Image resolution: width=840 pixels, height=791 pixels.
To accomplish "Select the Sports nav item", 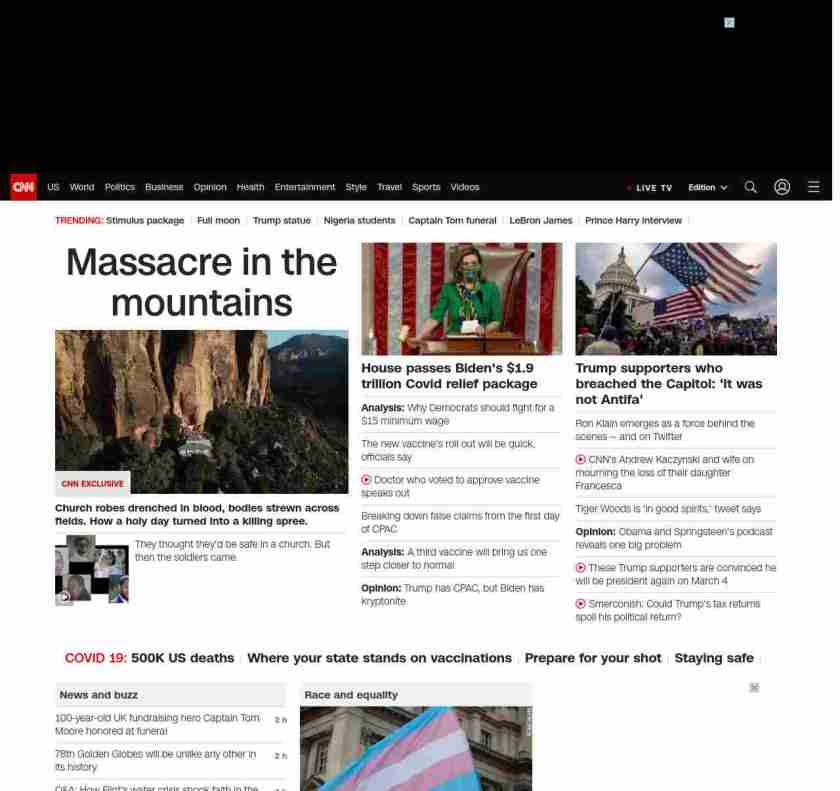I will click(x=426, y=187).
